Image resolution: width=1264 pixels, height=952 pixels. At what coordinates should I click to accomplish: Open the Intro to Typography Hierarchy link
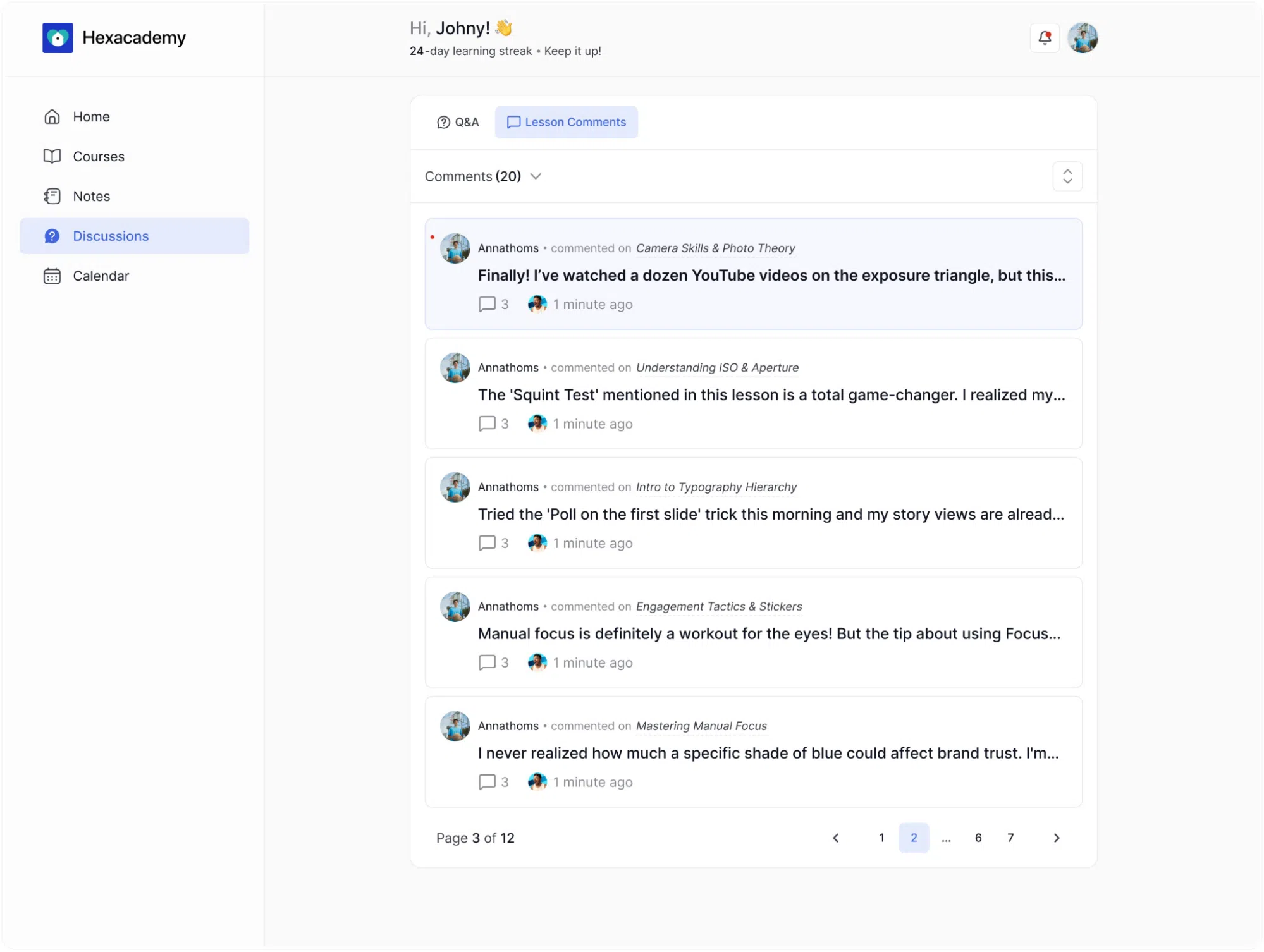[x=716, y=487]
